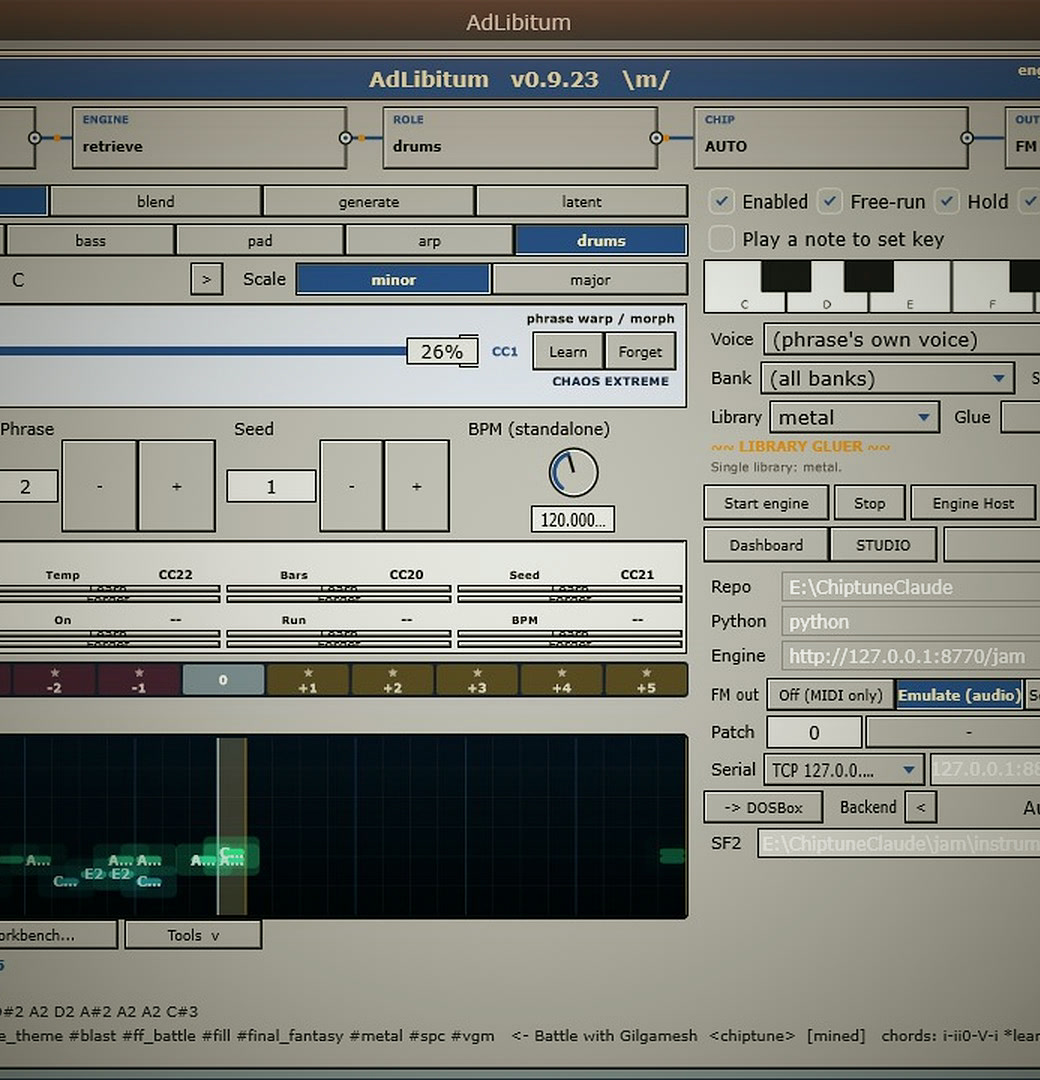Click the E piano key
1040x1080 pixels.
910,303
